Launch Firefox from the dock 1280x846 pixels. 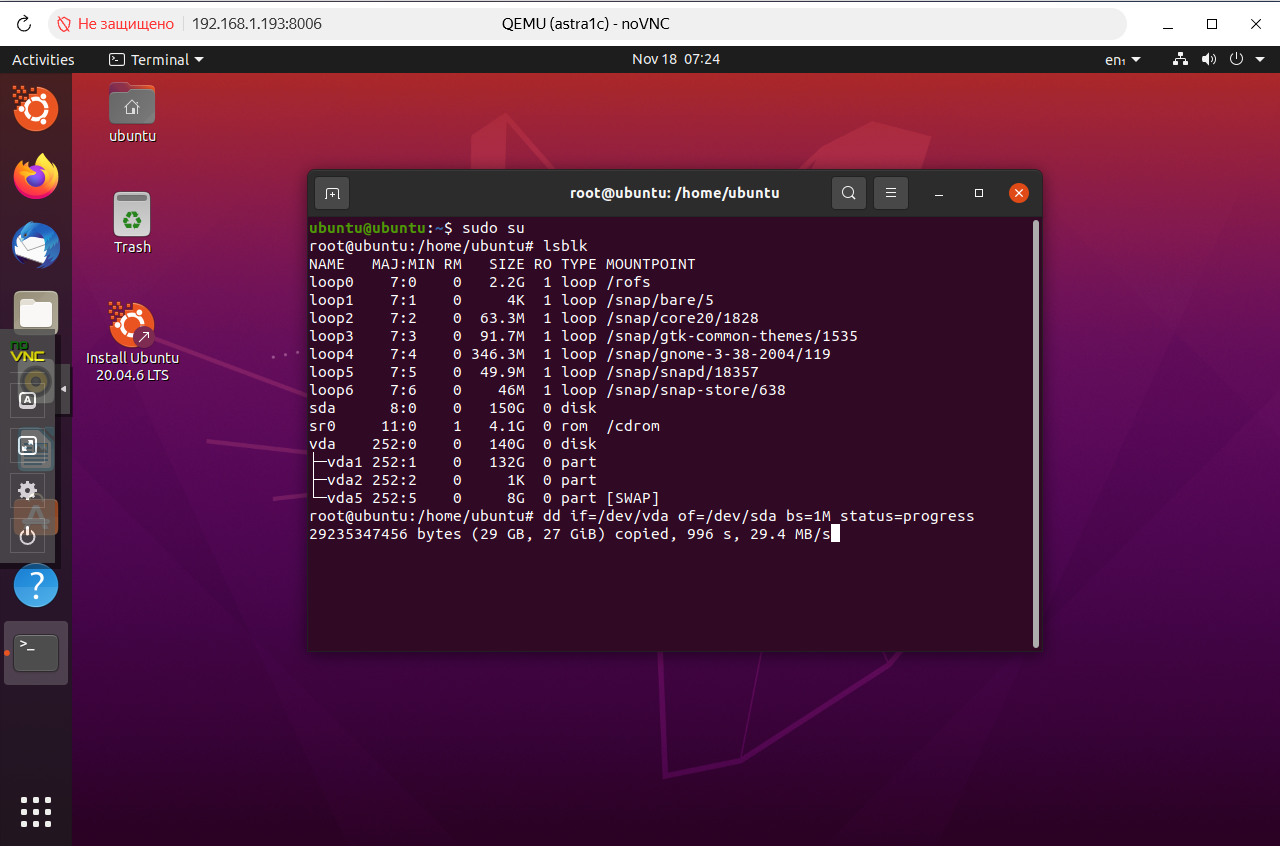[36, 177]
